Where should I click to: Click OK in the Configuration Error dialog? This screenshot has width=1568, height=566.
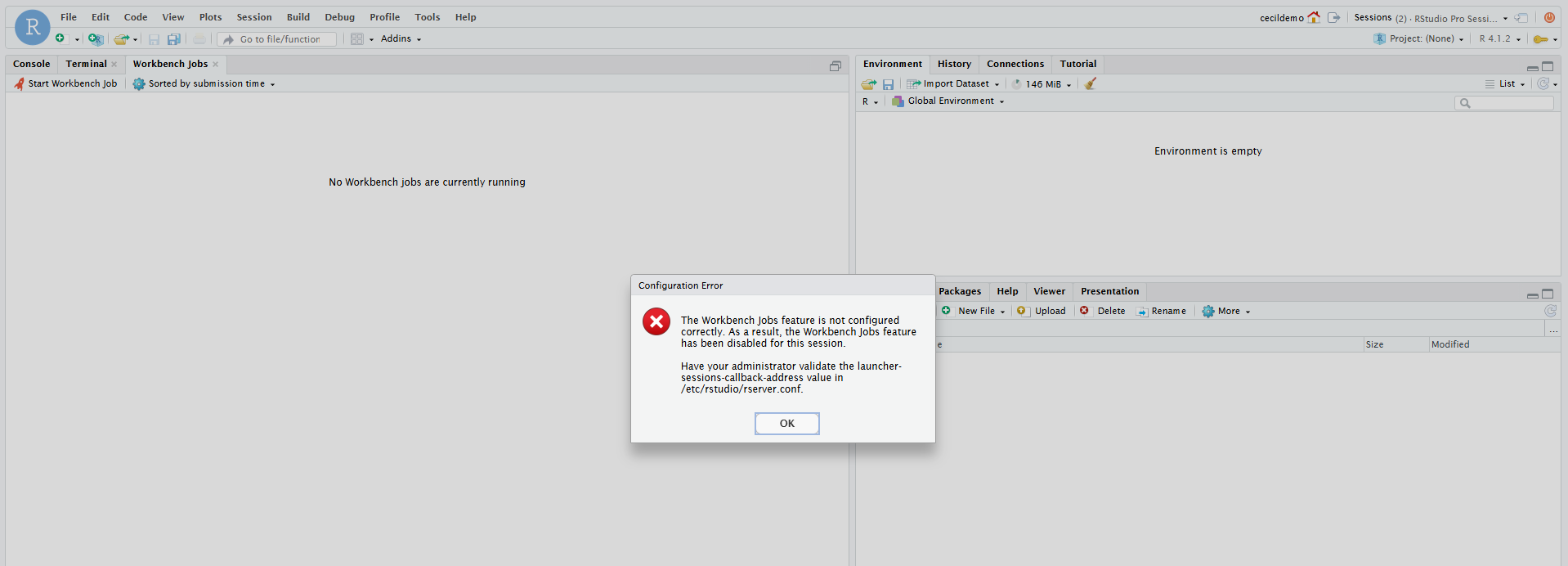pos(786,423)
